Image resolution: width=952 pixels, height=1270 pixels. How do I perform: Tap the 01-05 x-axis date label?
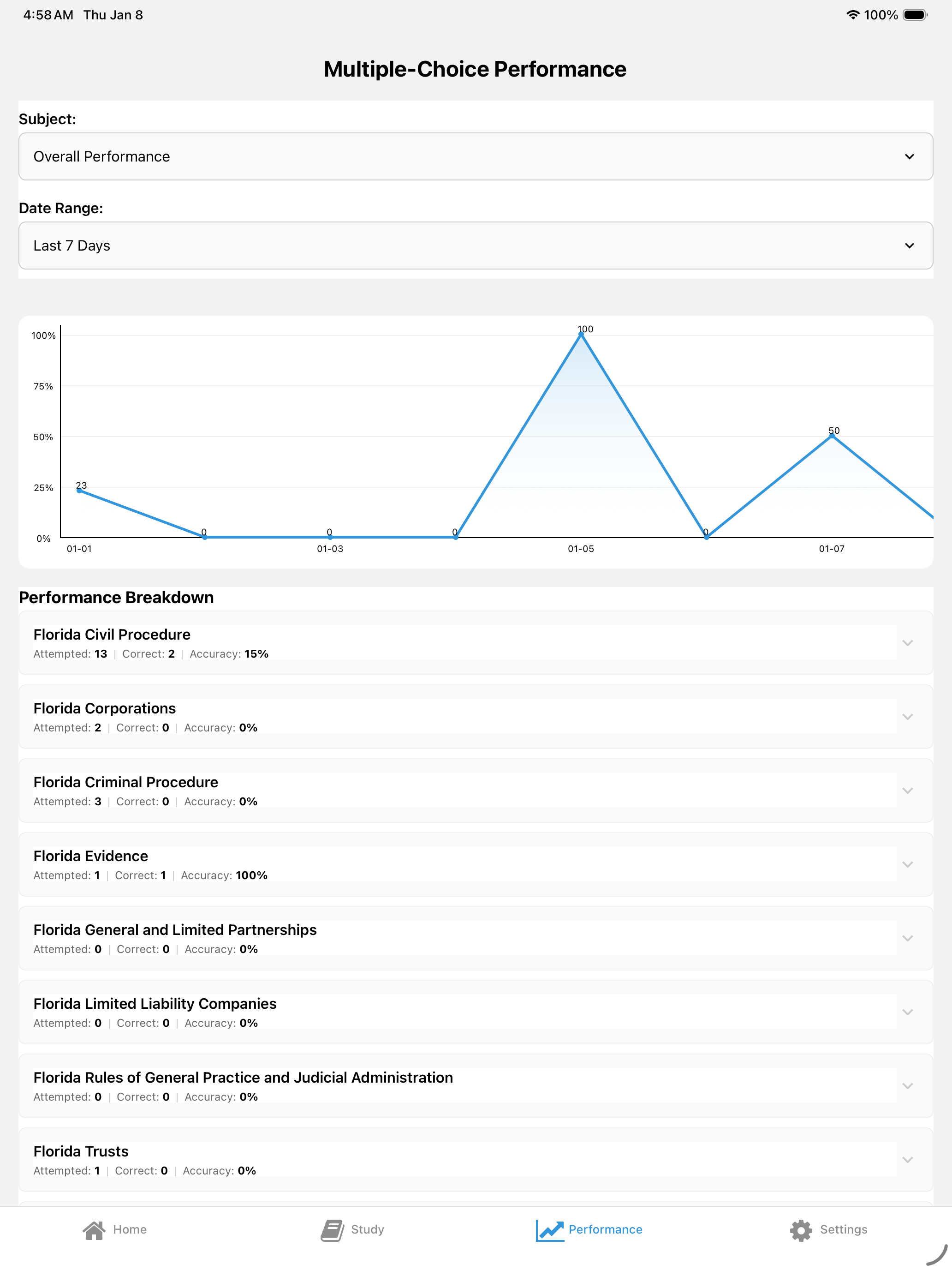[581, 549]
